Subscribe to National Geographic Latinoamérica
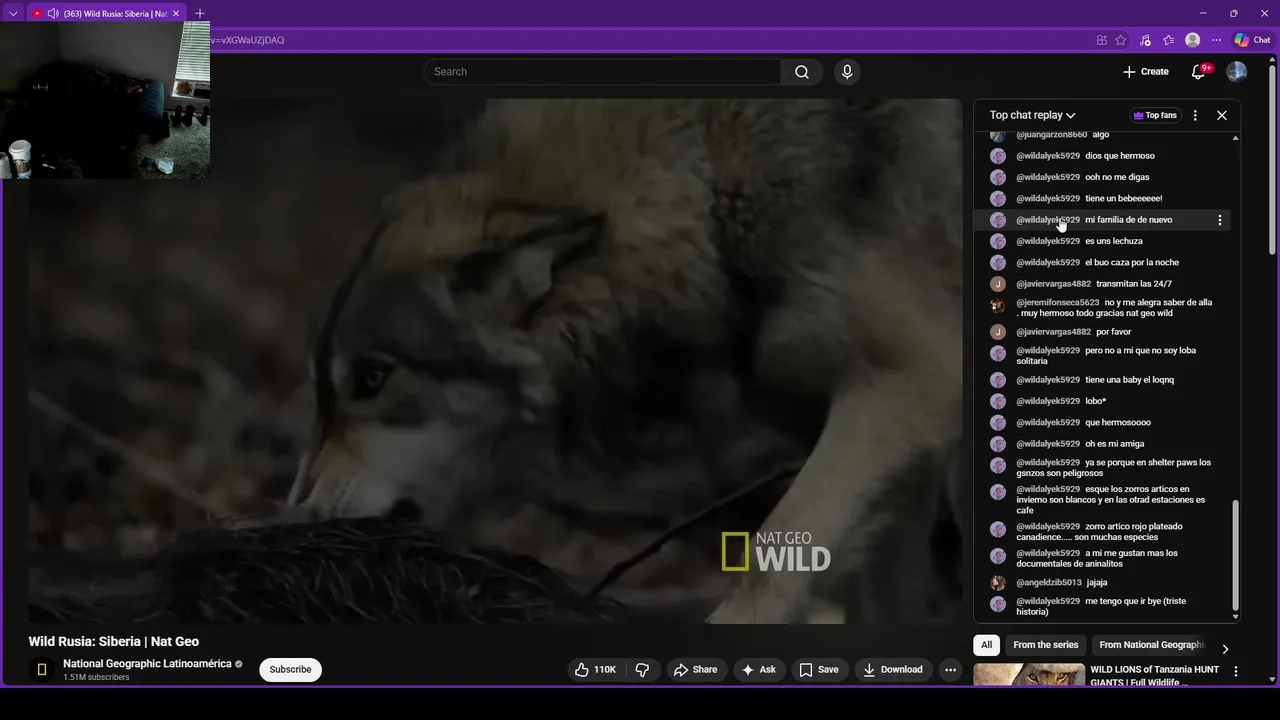 tap(290, 670)
